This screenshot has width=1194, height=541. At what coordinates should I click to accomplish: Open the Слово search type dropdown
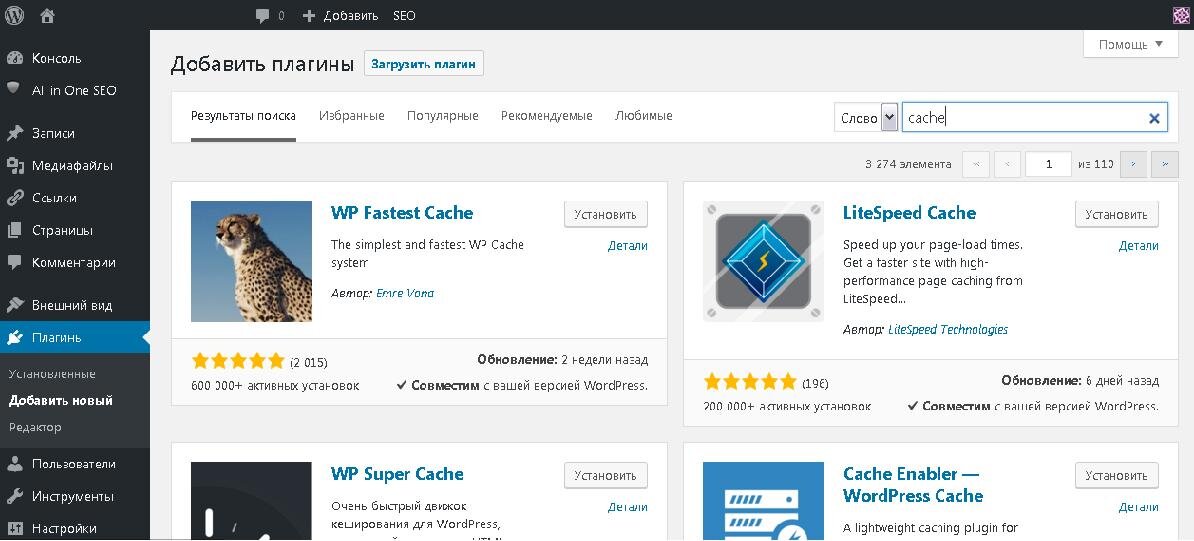coord(867,117)
